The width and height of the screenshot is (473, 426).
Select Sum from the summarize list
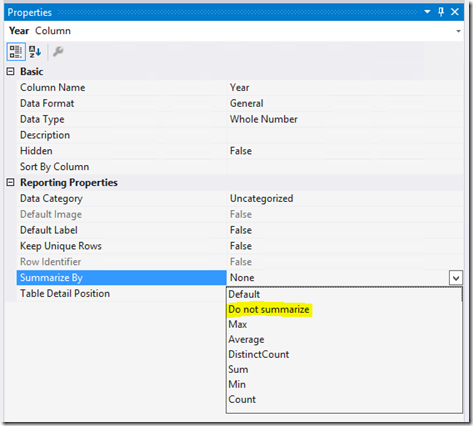click(238, 369)
